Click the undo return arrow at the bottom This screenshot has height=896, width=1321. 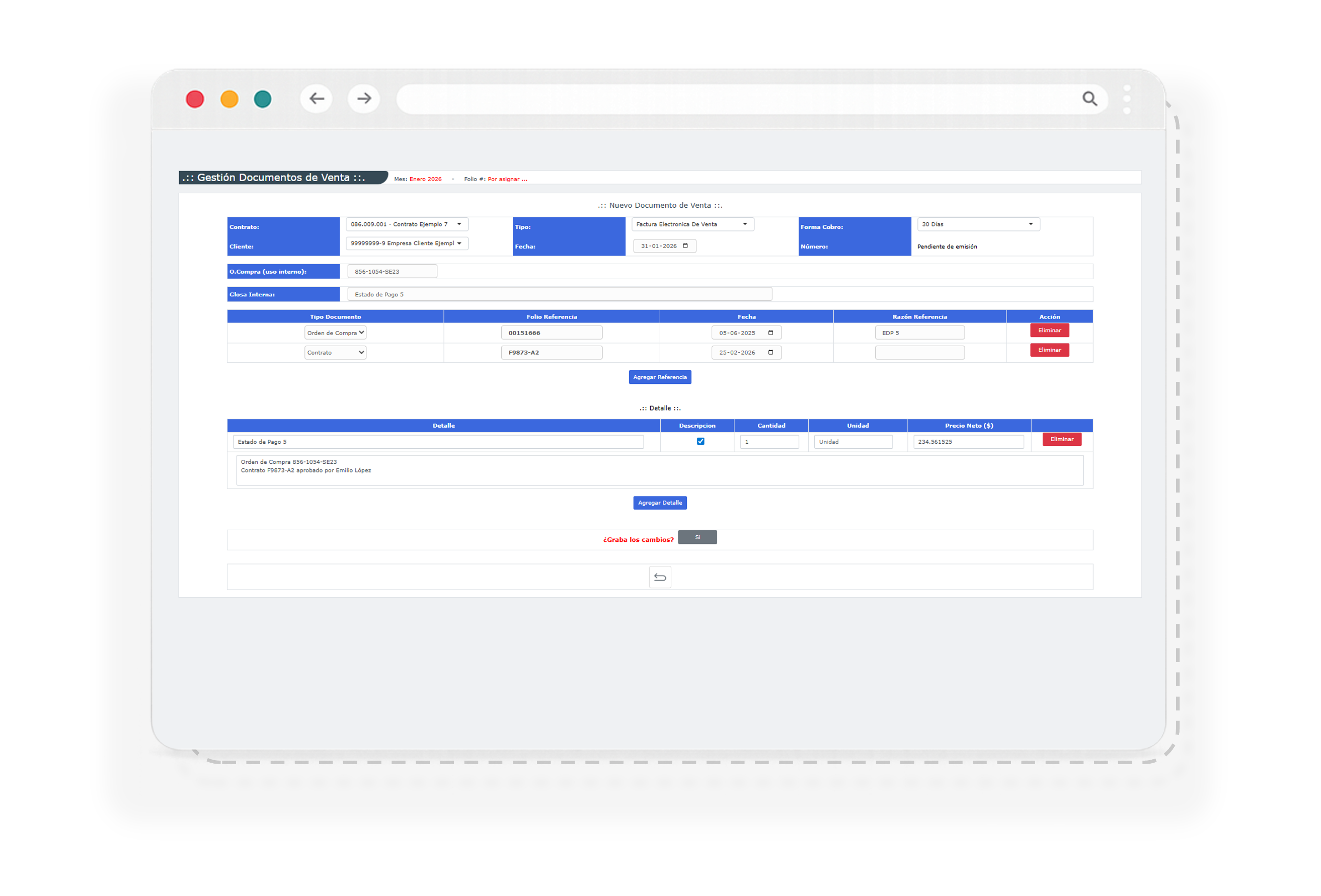[660, 577]
